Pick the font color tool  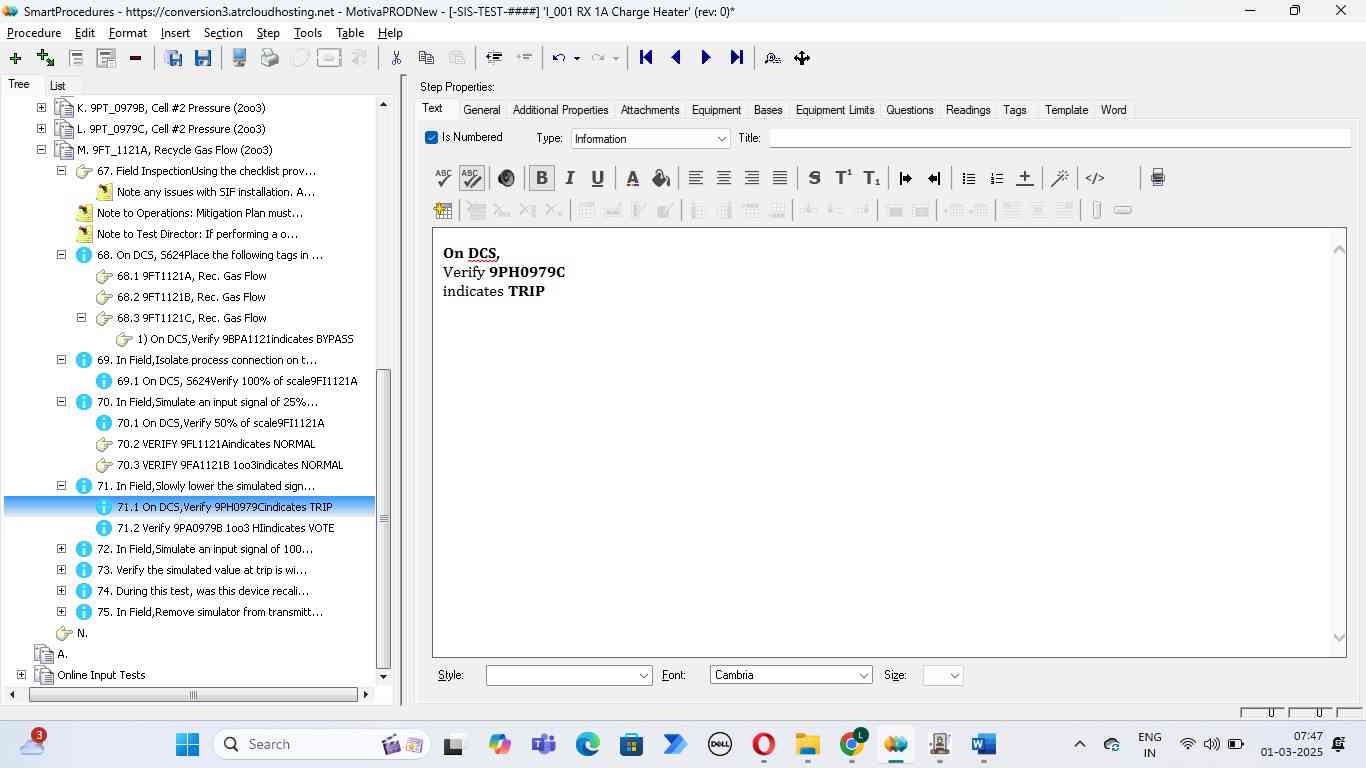coord(632,178)
